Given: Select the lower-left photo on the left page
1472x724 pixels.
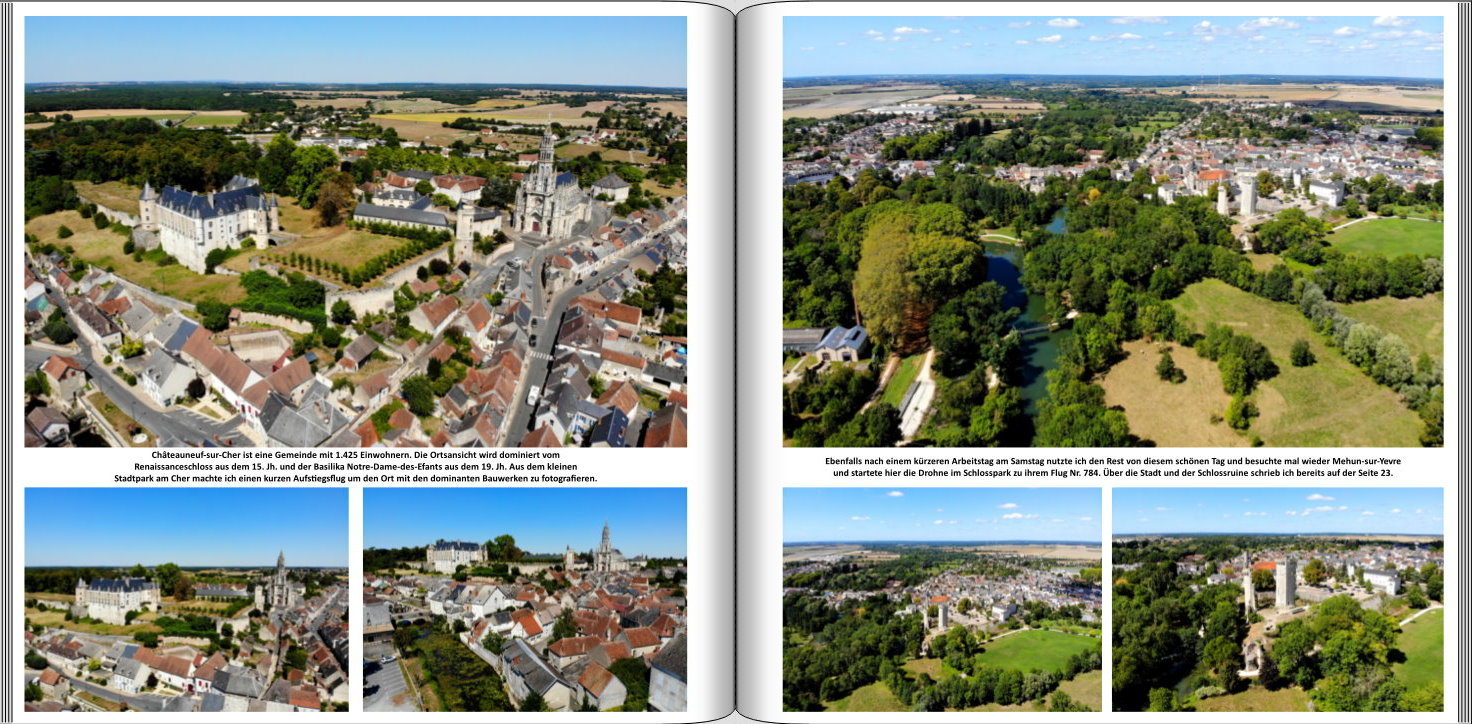Looking at the screenshot, I should (186, 599).
